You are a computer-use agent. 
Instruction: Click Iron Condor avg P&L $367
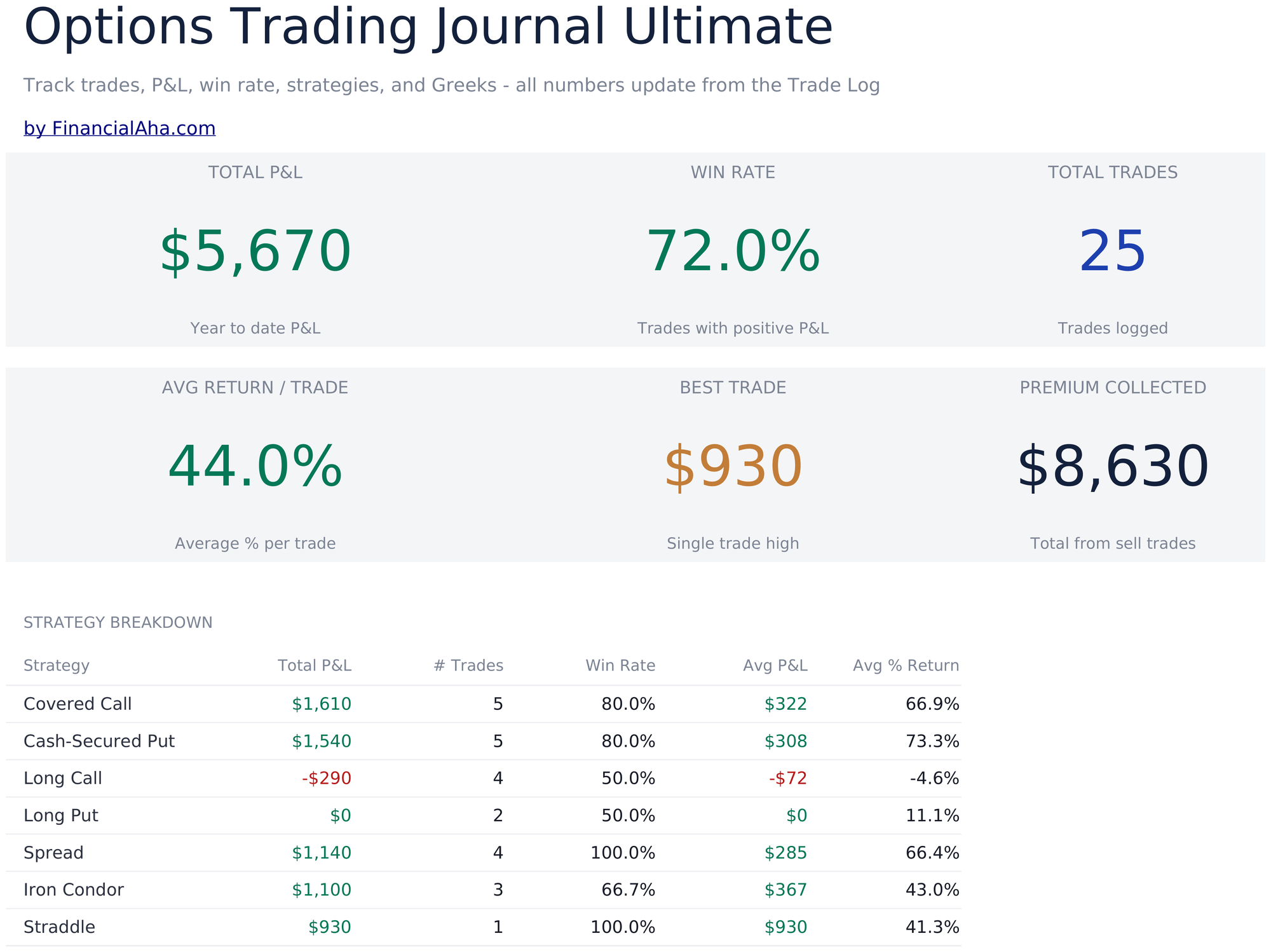pos(785,890)
